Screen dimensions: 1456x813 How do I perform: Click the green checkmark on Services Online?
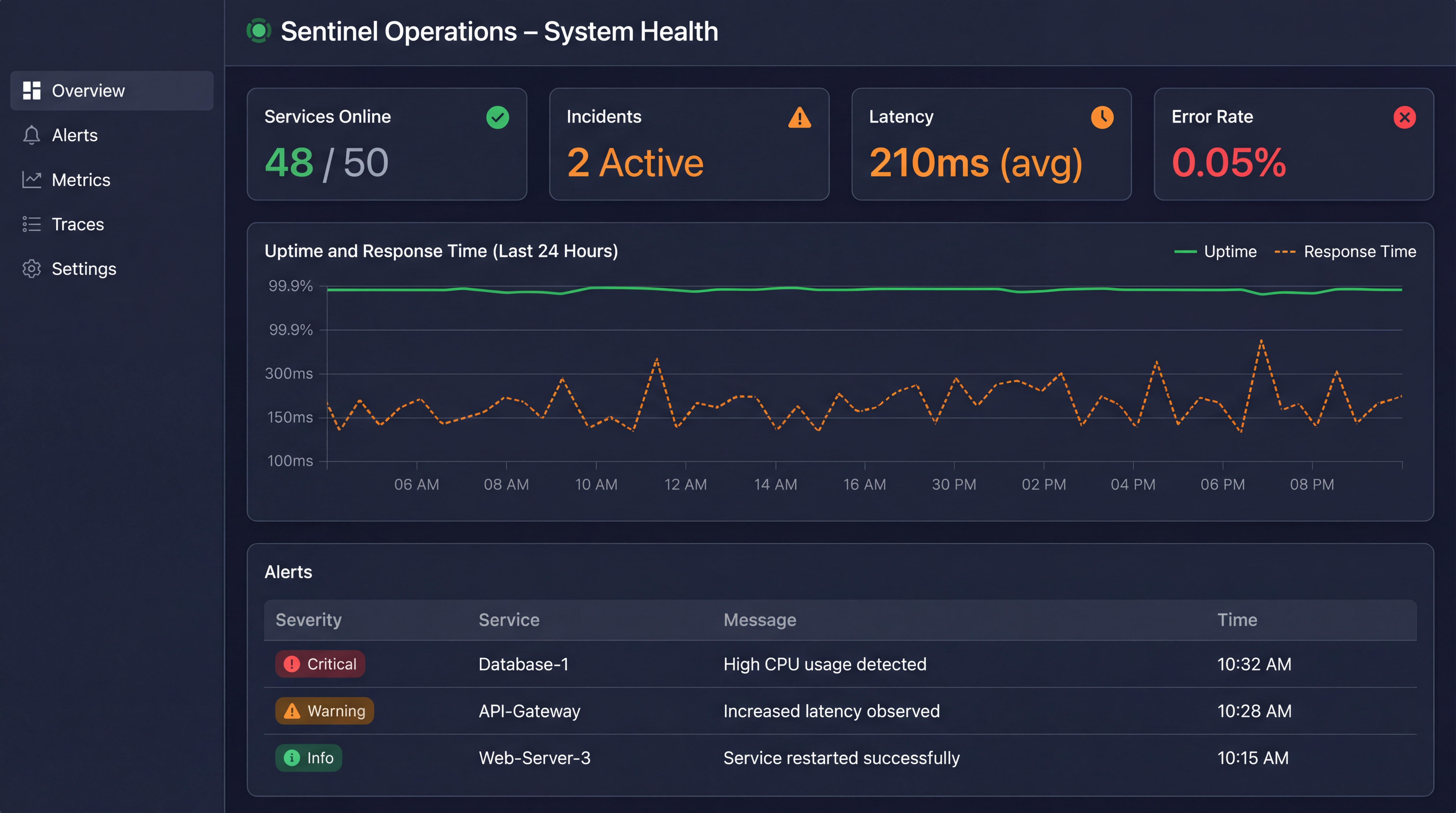click(x=497, y=117)
